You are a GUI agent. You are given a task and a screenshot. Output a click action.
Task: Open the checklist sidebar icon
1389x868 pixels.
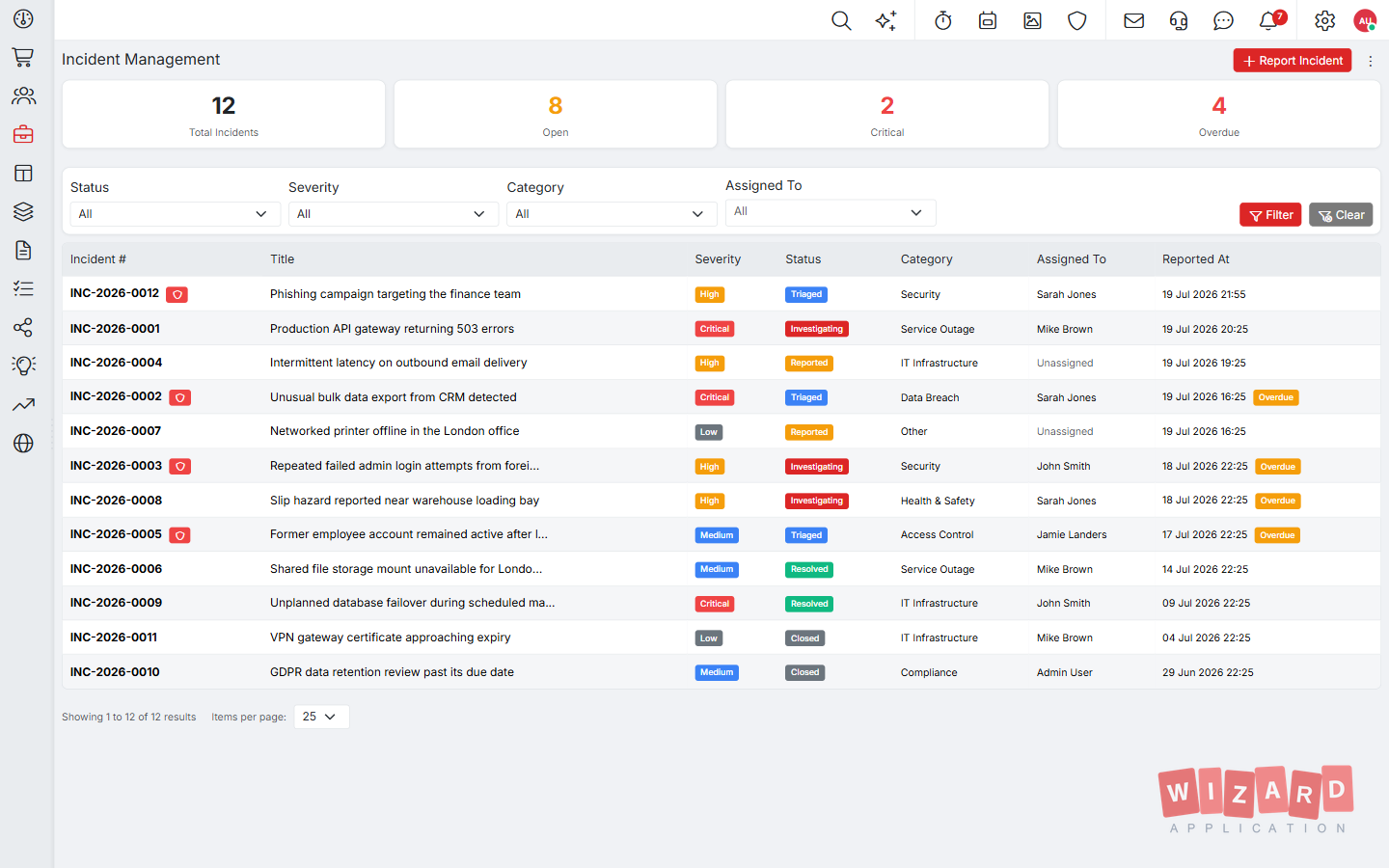pyautogui.click(x=23, y=288)
